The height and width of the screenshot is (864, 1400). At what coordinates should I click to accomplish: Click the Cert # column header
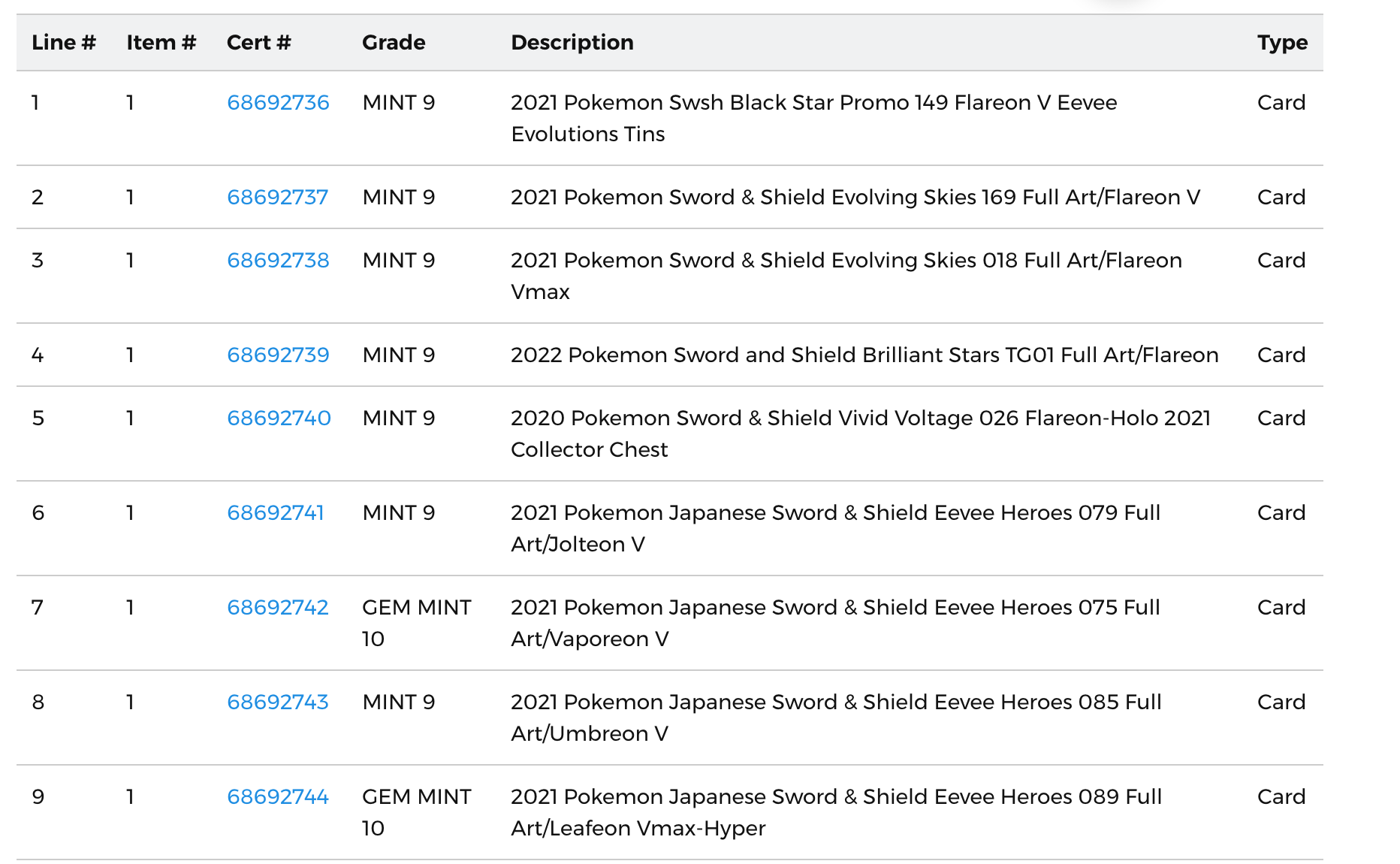coord(258,42)
